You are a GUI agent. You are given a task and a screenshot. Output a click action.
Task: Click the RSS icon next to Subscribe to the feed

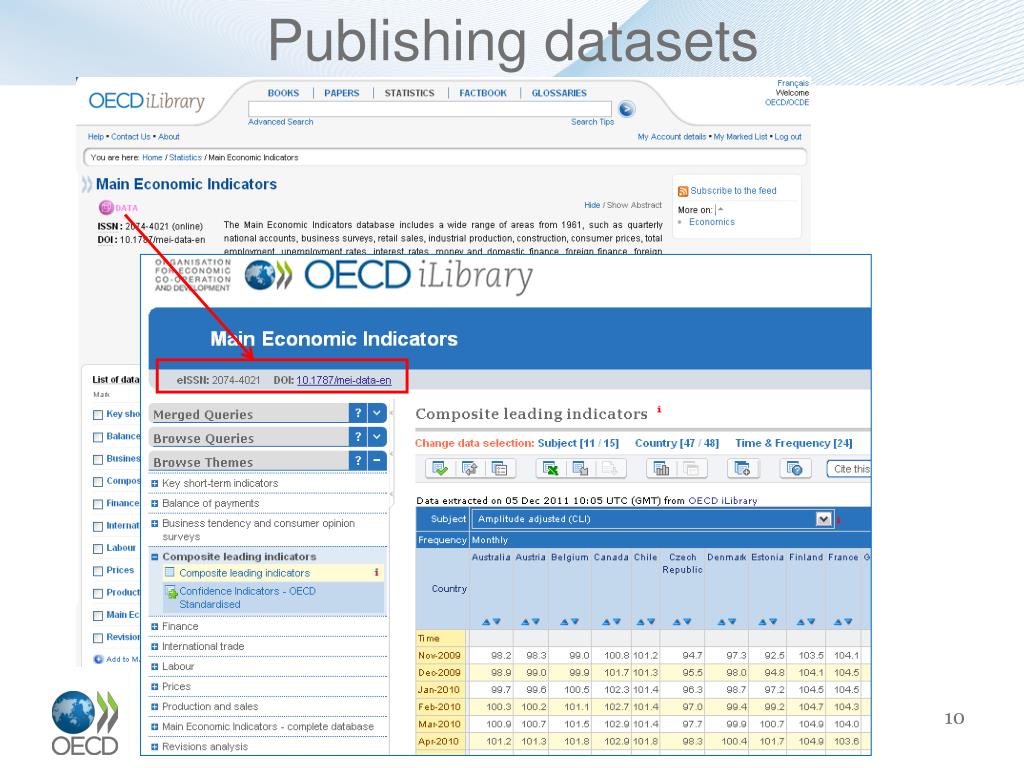tap(682, 191)
